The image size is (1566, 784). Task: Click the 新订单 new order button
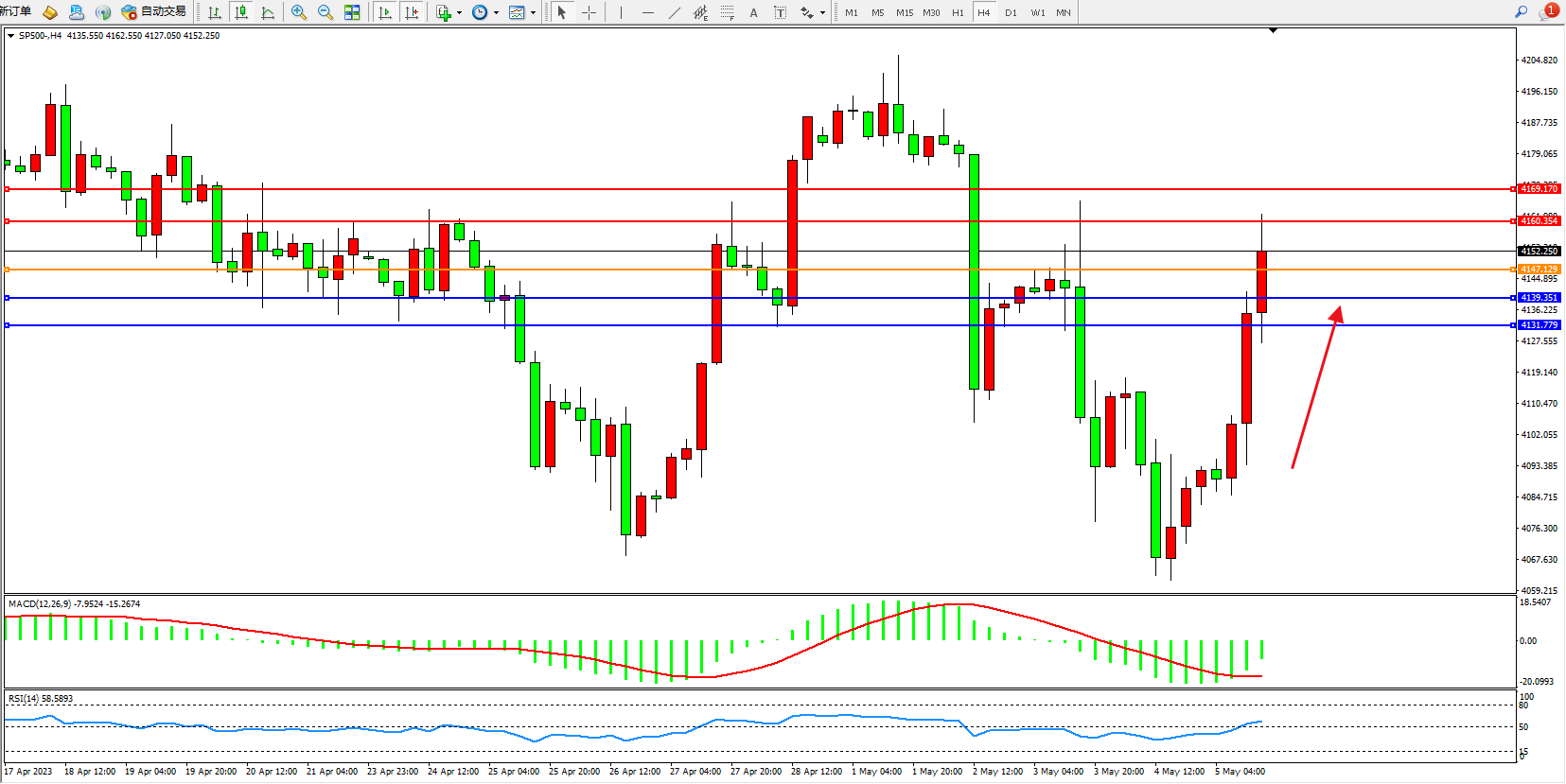tap(16, 12)
